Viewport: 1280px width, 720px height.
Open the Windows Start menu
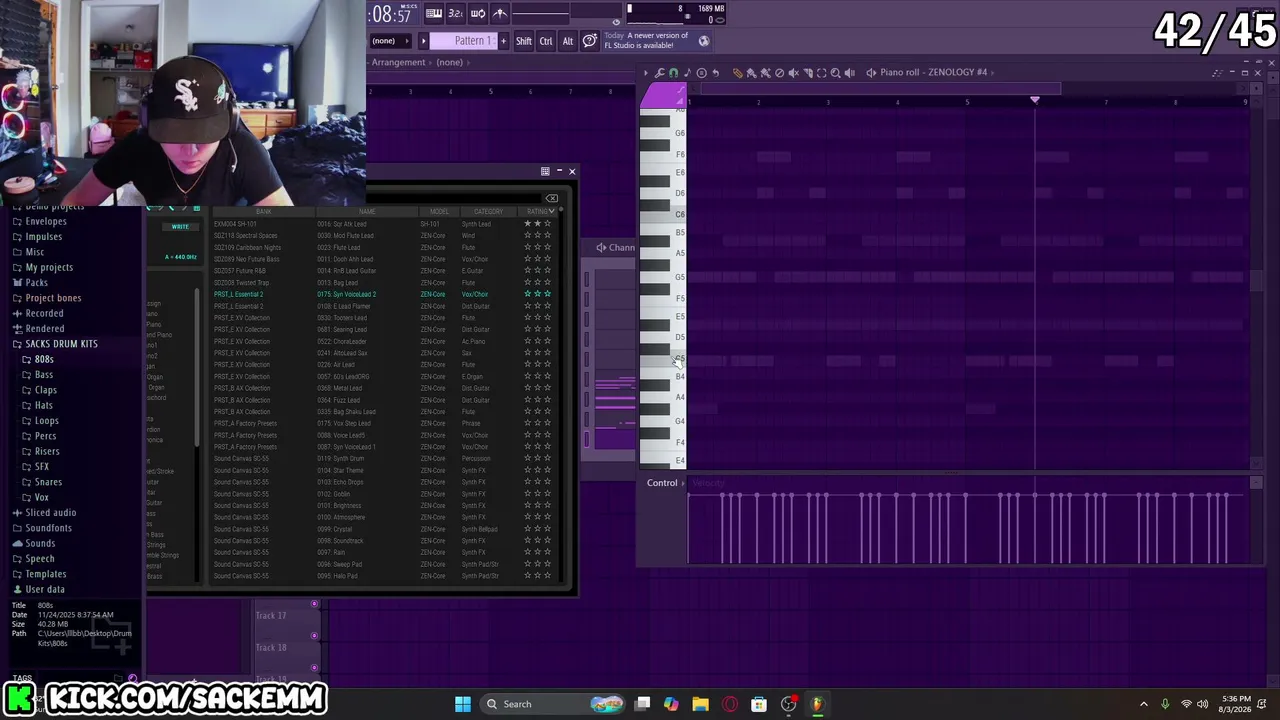coord(463,704)
